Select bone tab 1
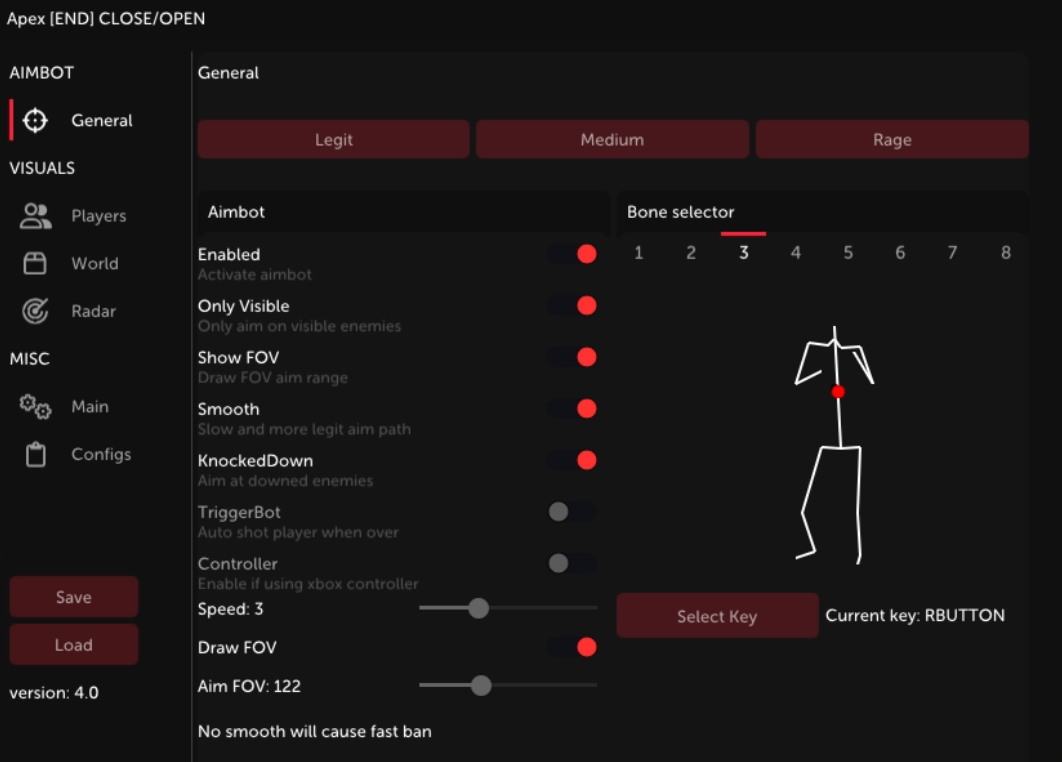This screenshot has height=762, width=1062. (x=638, y=253)
